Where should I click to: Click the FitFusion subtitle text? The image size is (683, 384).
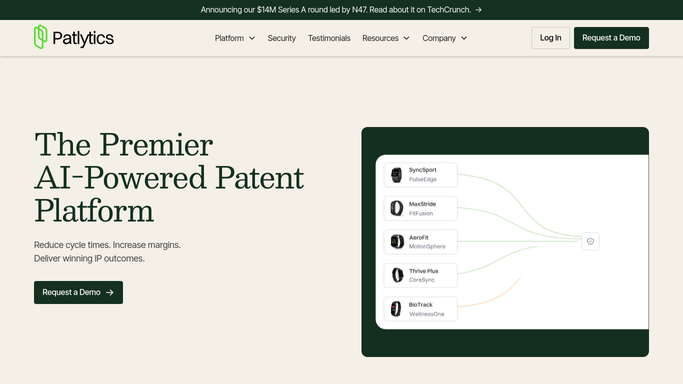point(421,213)
